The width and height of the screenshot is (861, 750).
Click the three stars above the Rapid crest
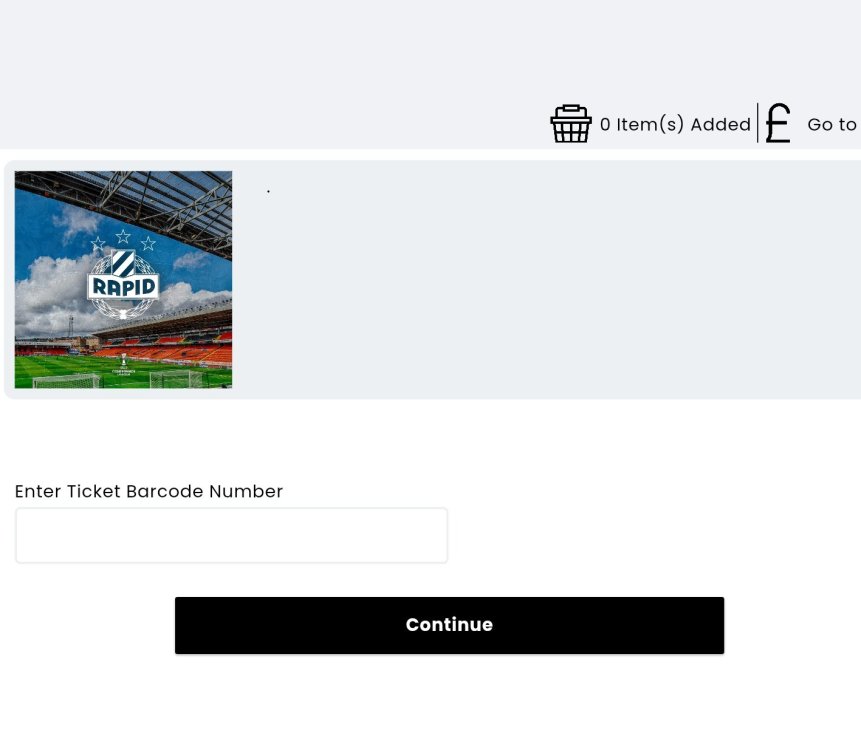click(123, 240)
